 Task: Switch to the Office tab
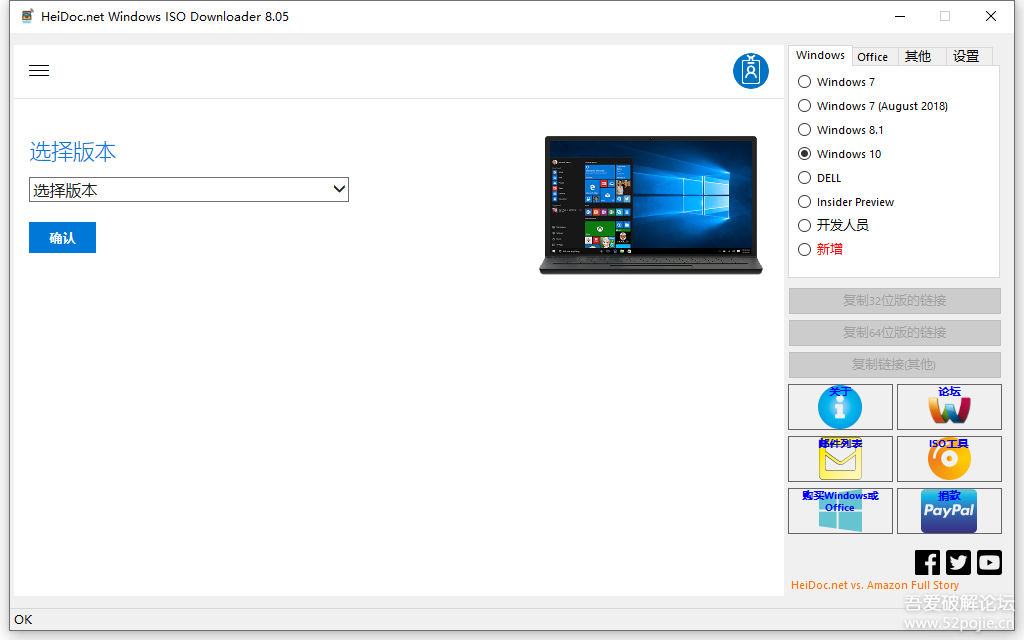pyautogui.click(x=872, y=57)
